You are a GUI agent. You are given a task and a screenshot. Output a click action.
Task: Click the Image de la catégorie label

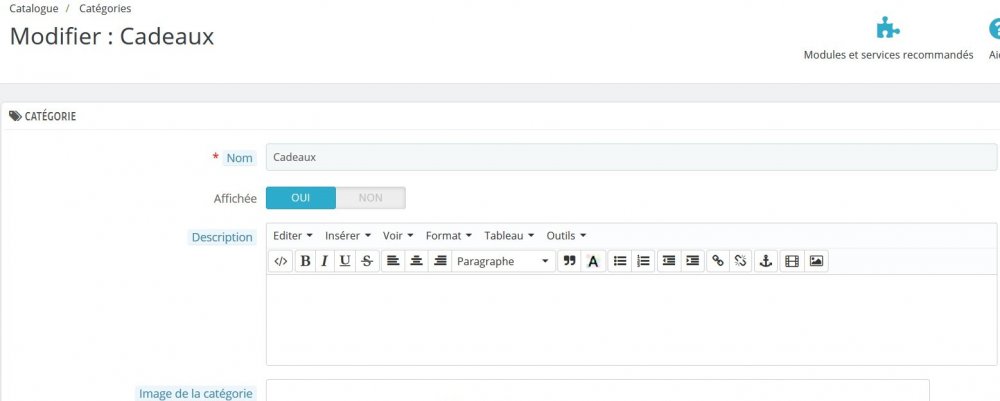click(196, 393)
